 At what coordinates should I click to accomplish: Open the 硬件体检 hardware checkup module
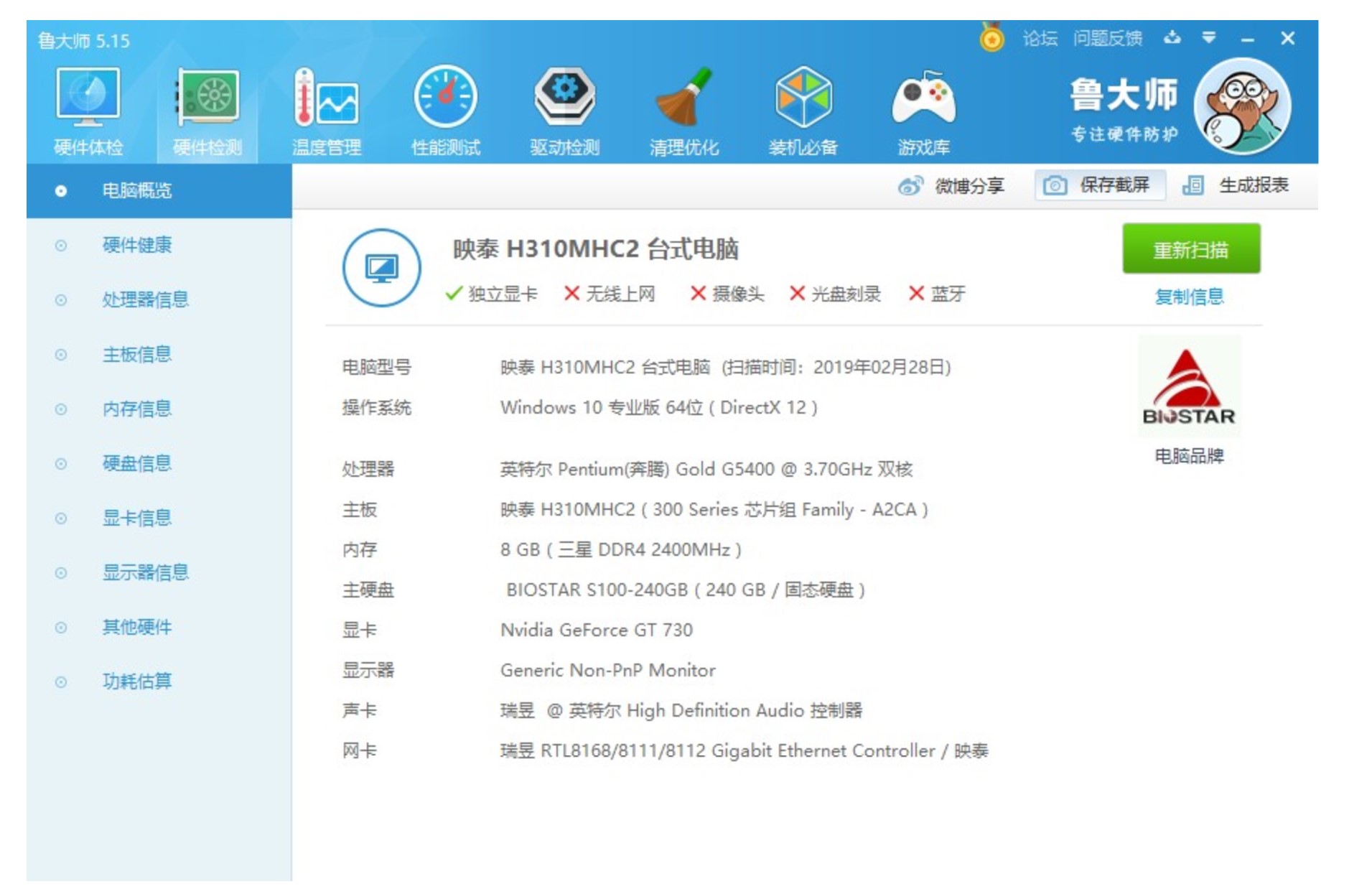88,112
